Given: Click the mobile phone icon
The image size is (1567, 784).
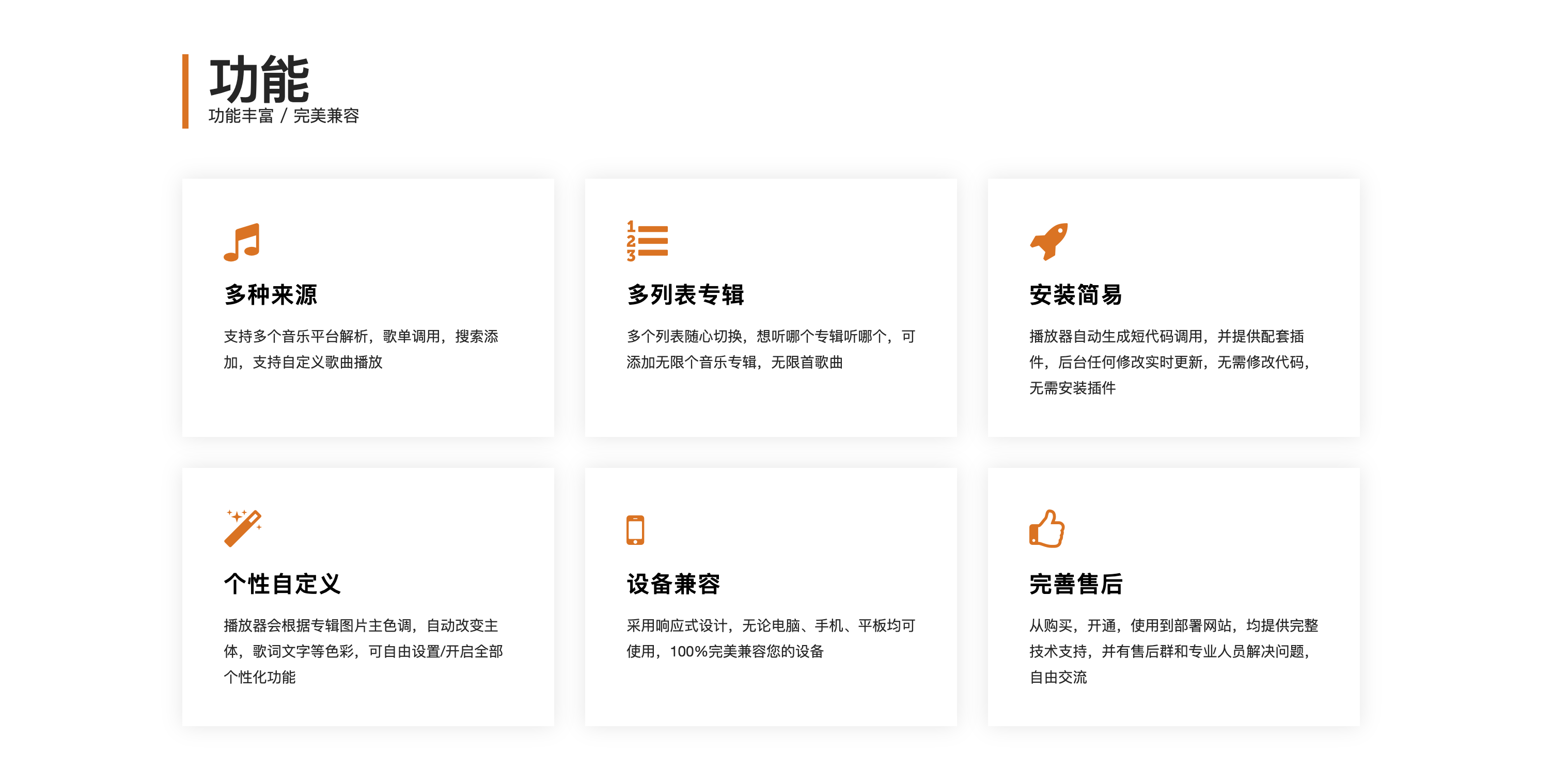Looking at the screenshot, I should 635,530.
